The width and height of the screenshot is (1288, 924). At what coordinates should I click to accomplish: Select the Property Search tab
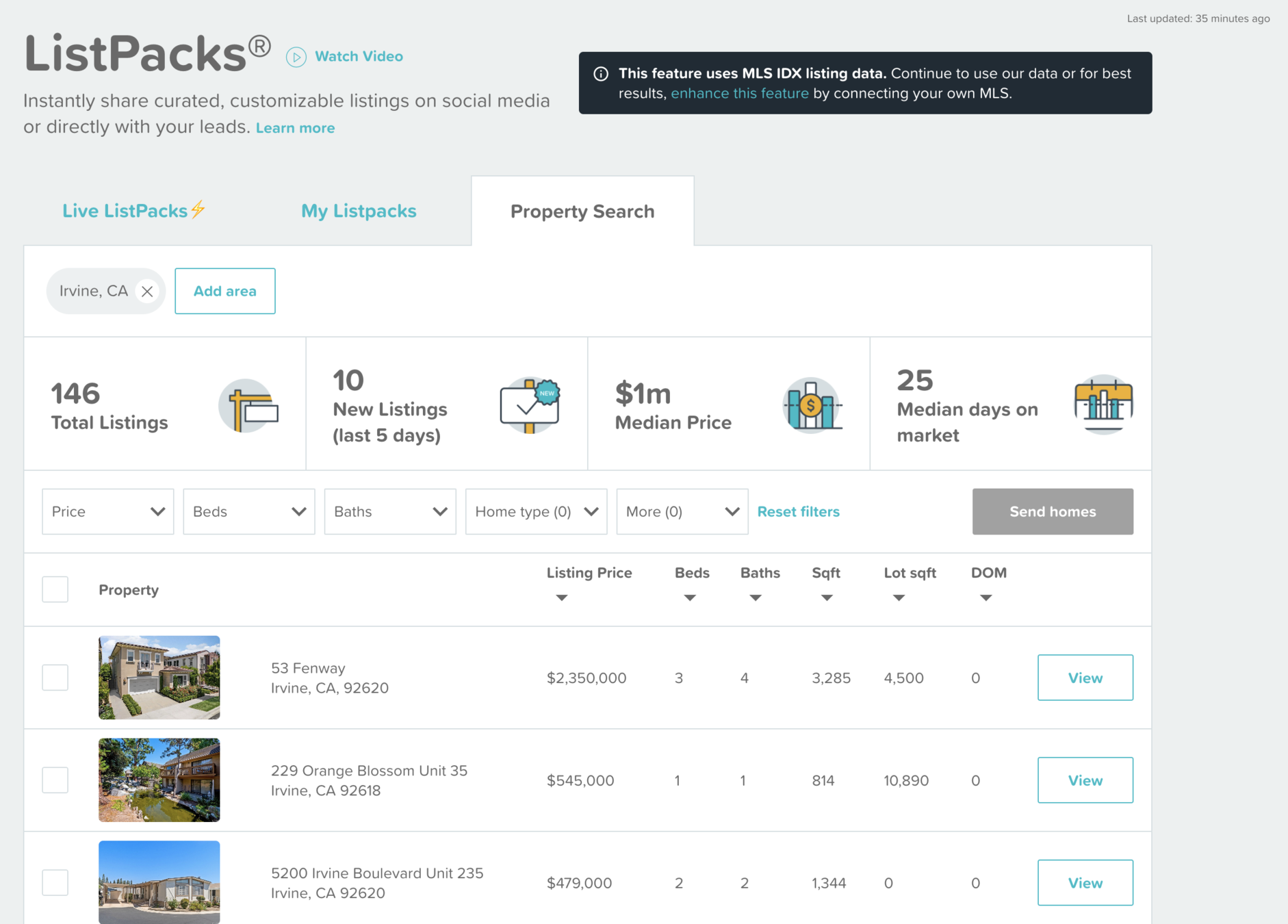coord(582,211)
